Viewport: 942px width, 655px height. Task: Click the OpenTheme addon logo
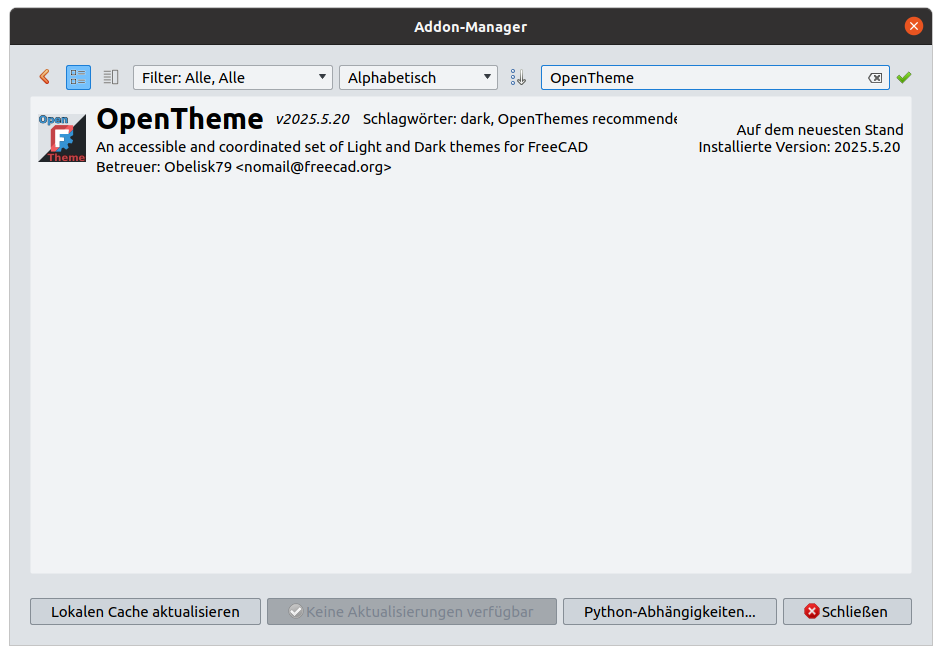[62, 138]
